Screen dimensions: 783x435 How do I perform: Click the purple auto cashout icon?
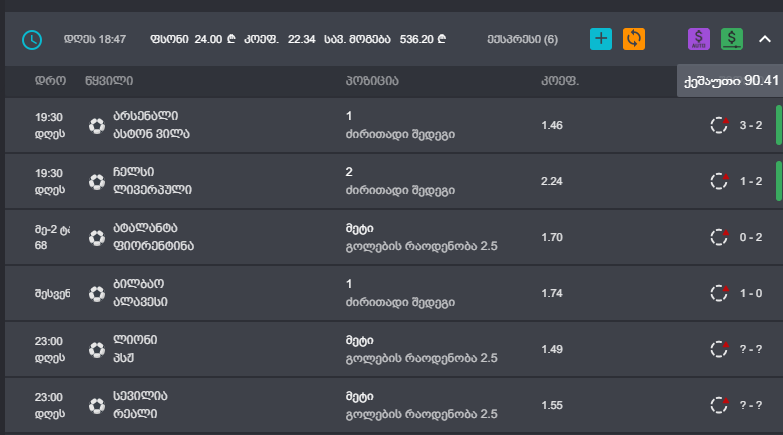click(x=699, y=39)
